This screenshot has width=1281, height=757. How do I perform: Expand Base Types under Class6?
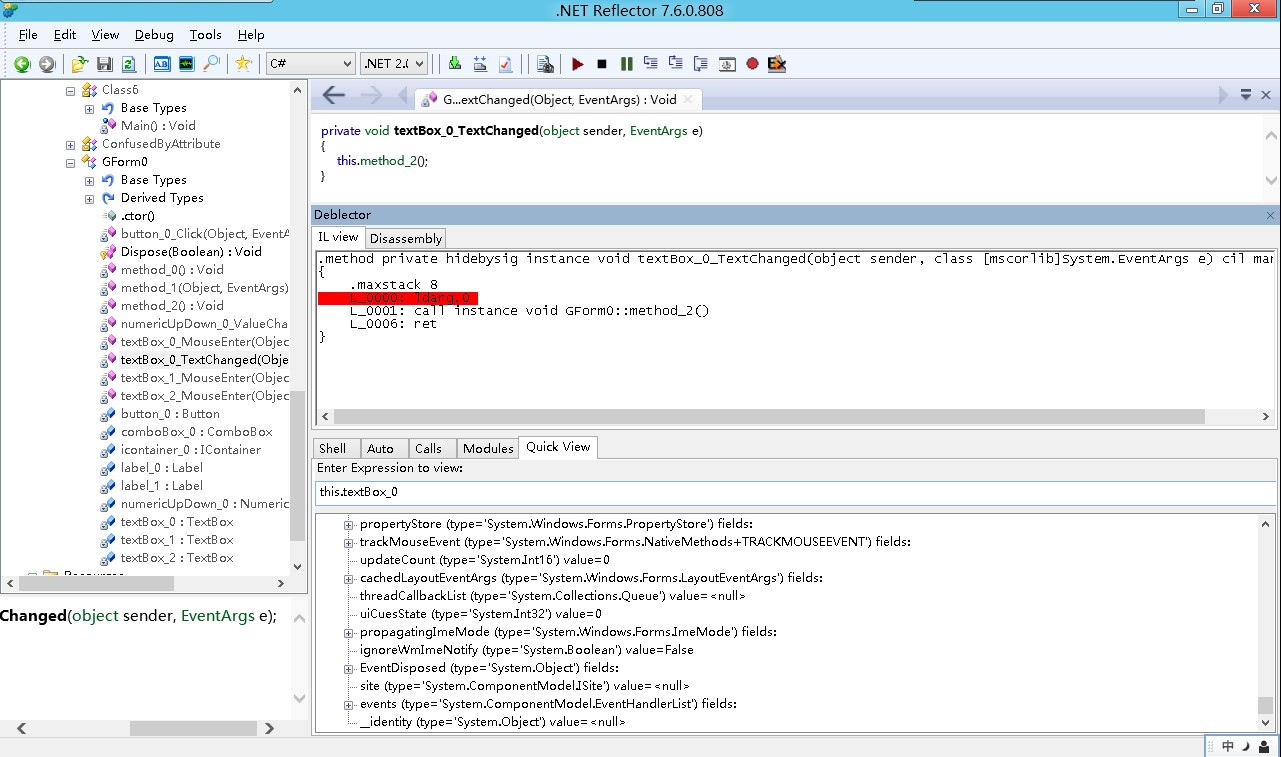89,108
